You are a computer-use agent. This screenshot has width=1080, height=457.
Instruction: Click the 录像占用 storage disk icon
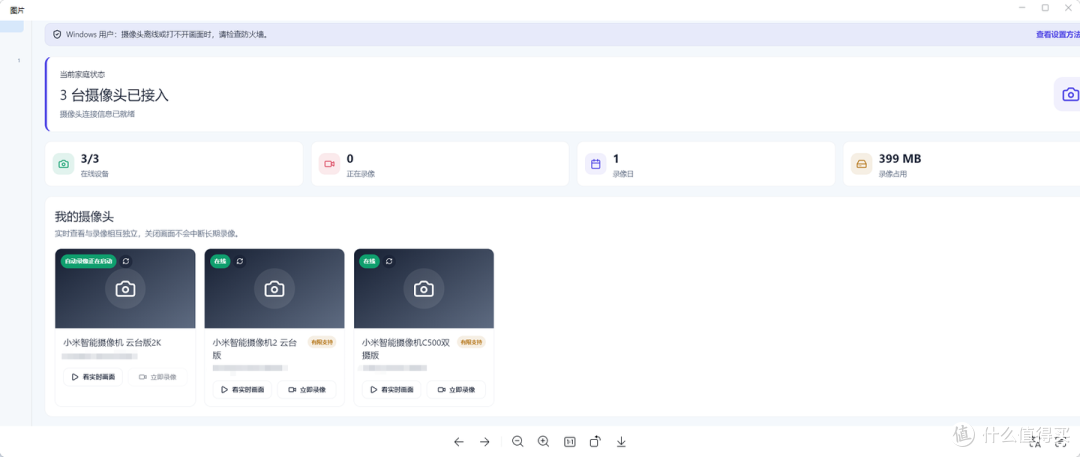tap(862, 164)
